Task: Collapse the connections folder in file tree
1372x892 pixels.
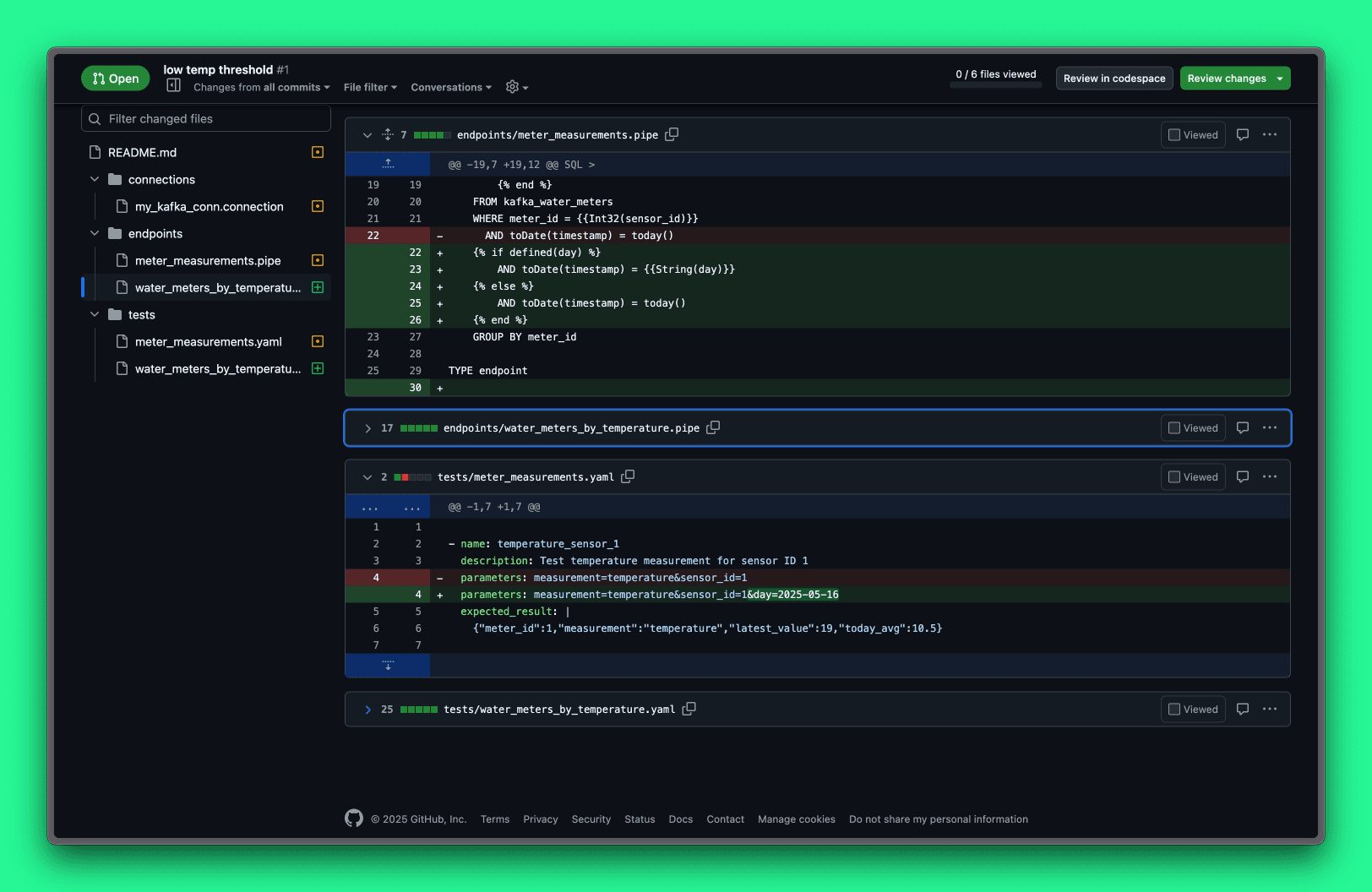Action: (x=95, y=179)
